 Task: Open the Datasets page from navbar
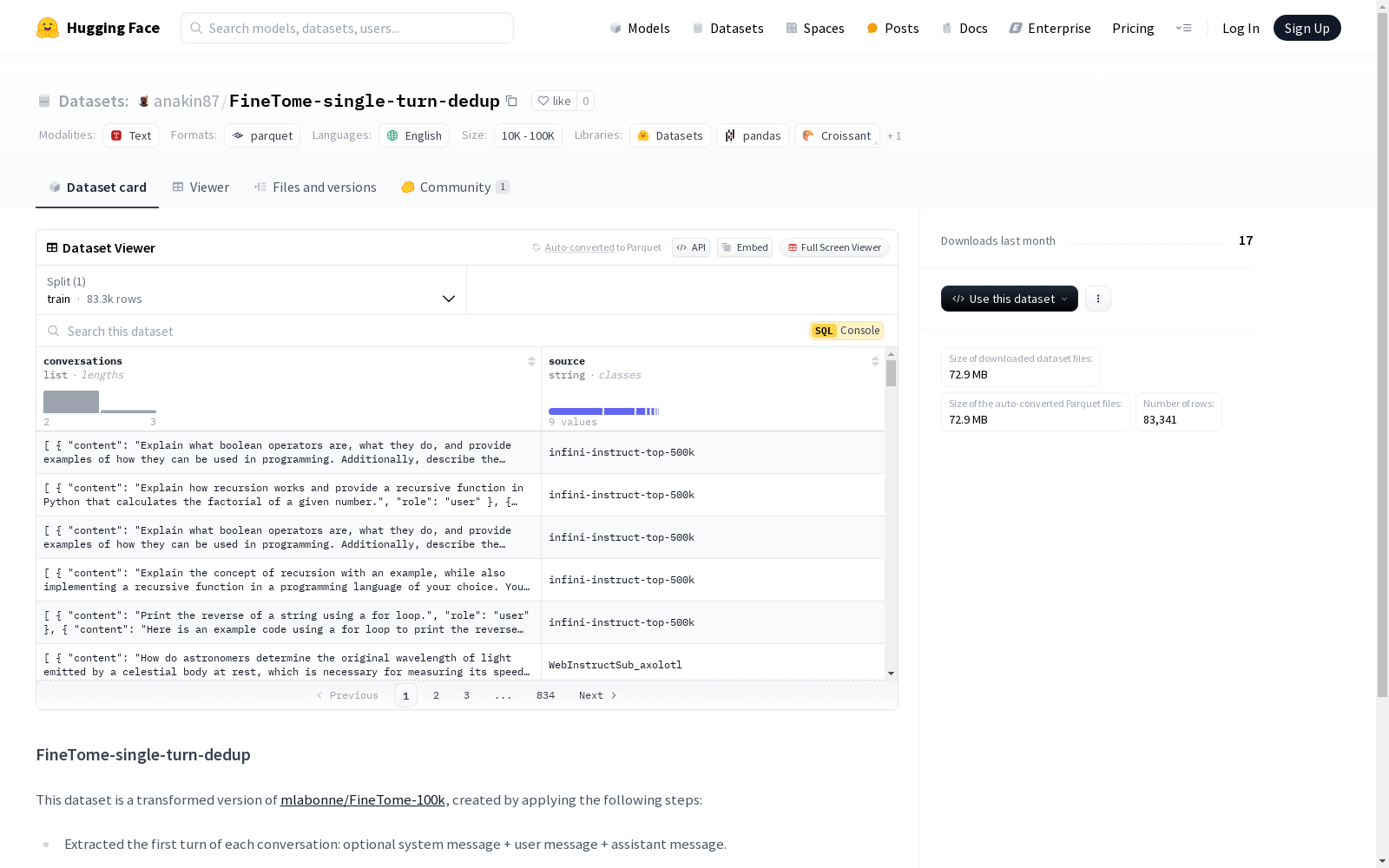pos(727,28)
